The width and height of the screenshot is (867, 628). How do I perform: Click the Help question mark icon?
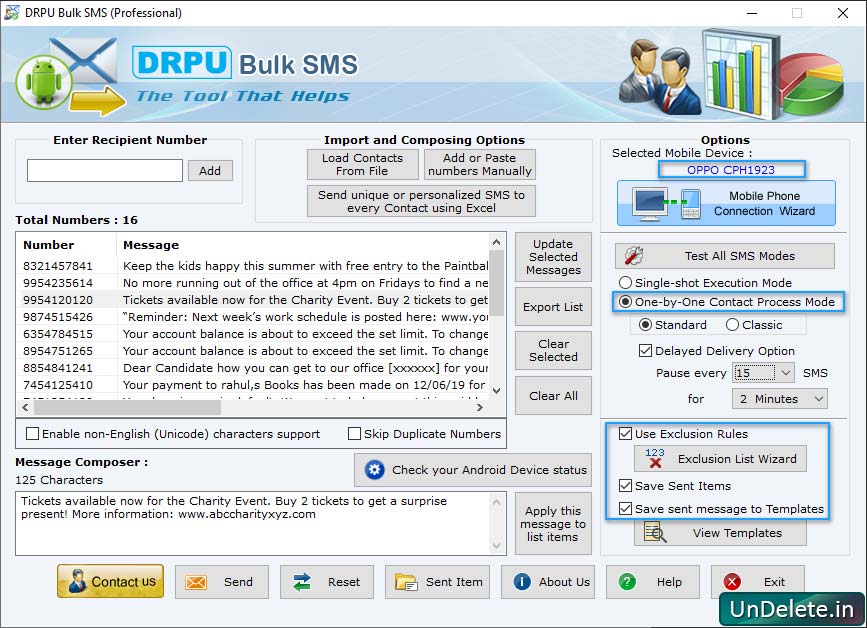[x=627, y=582]
